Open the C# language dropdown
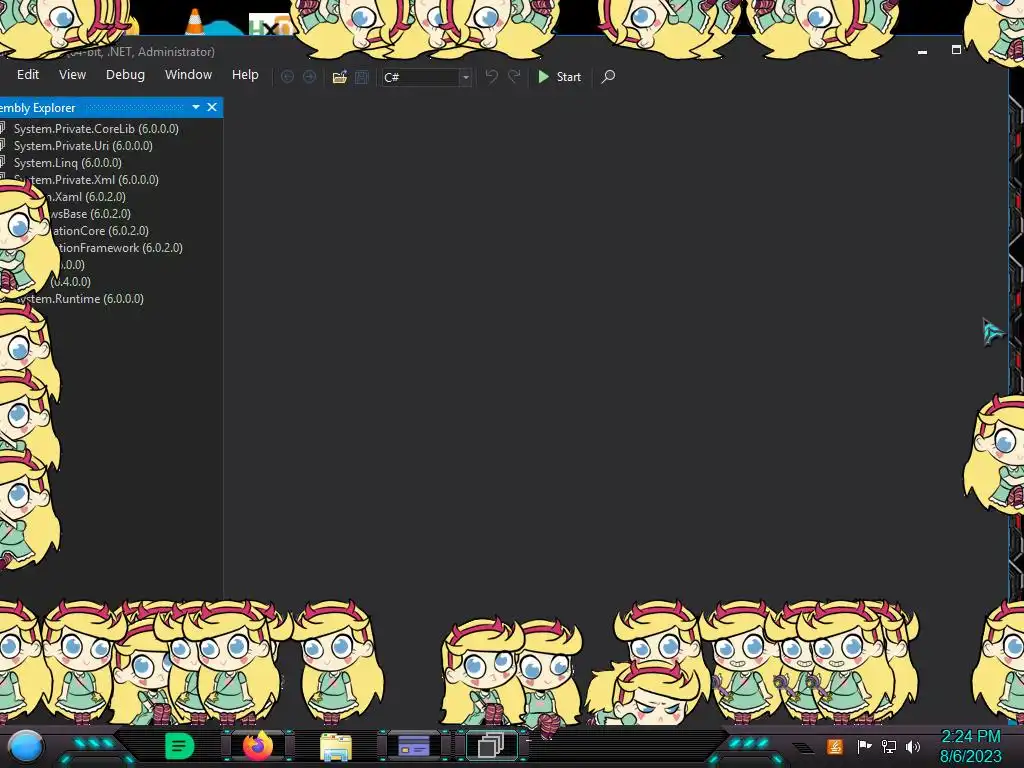1024x768 pixels. point(426,77)
